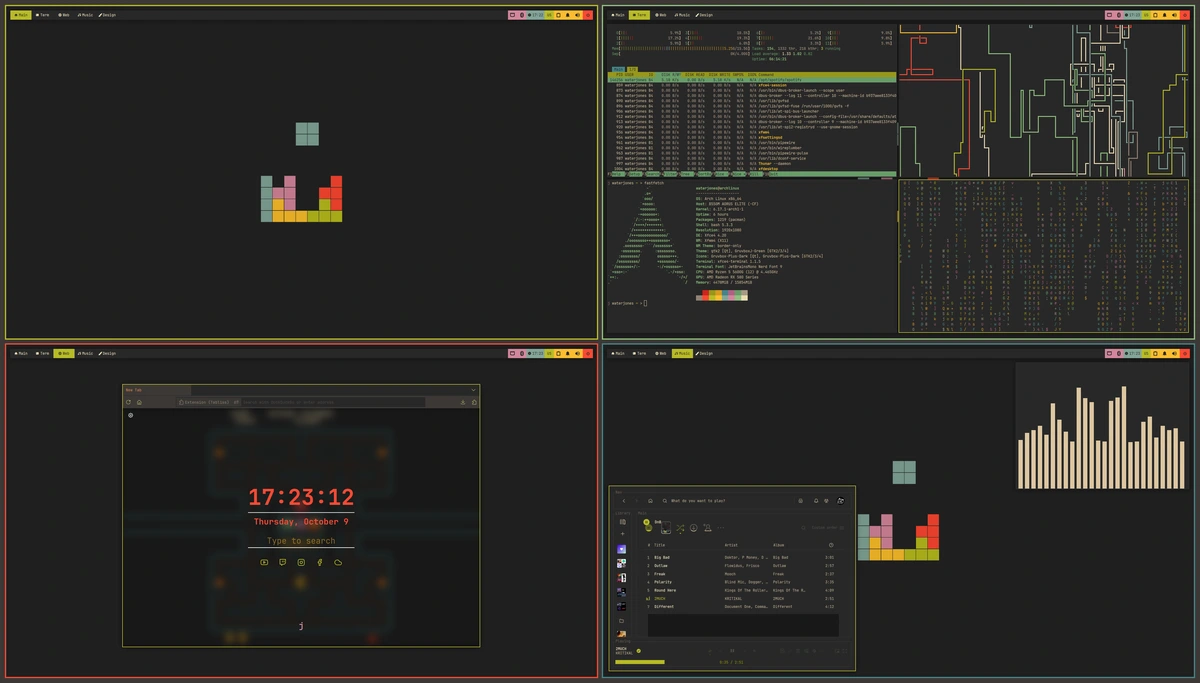Open Spotify notifications via the bell icon

click(x=816, y=501)
